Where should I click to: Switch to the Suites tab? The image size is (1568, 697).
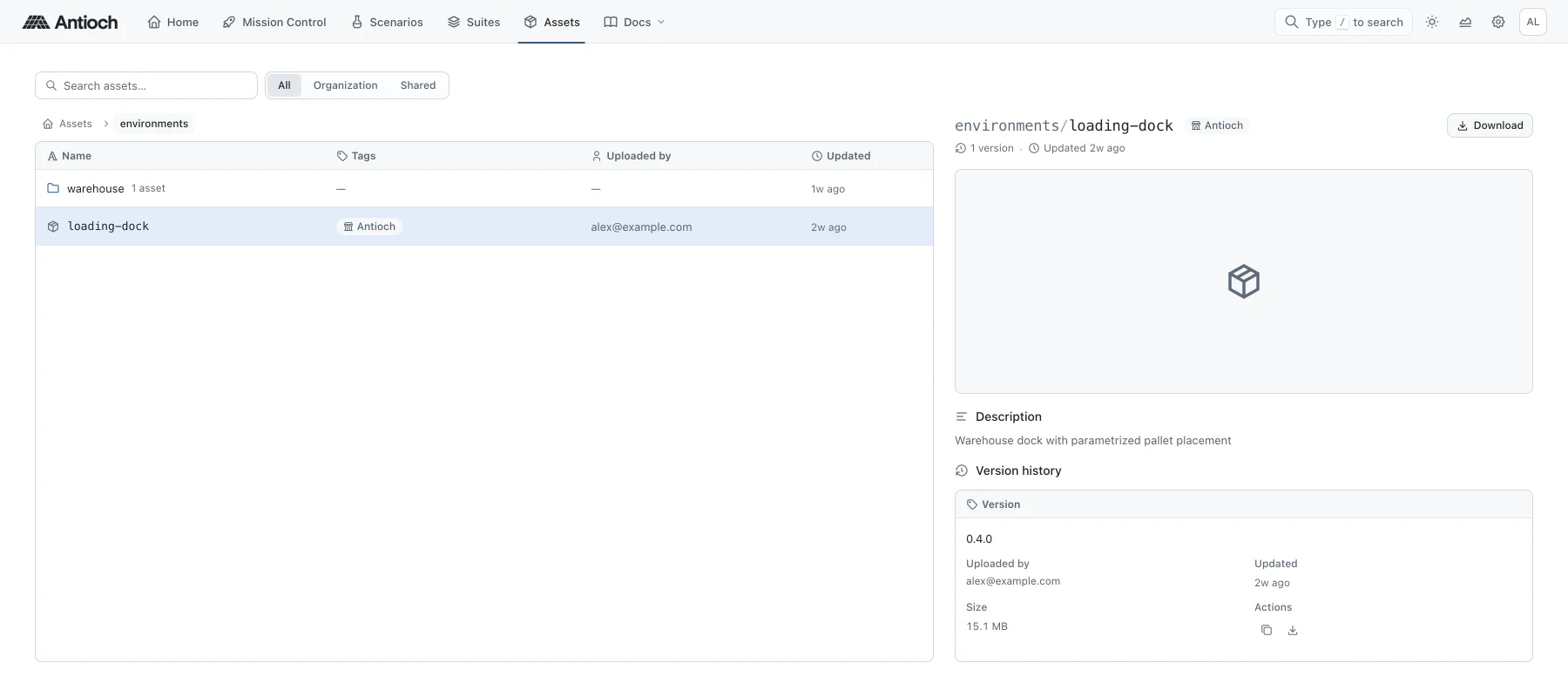coord(474,22)
